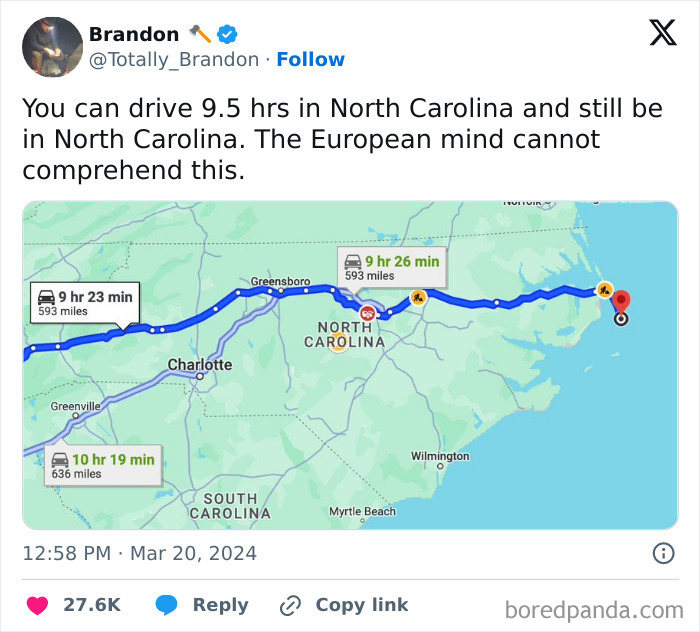Click the X logo icon

point(662,33)
